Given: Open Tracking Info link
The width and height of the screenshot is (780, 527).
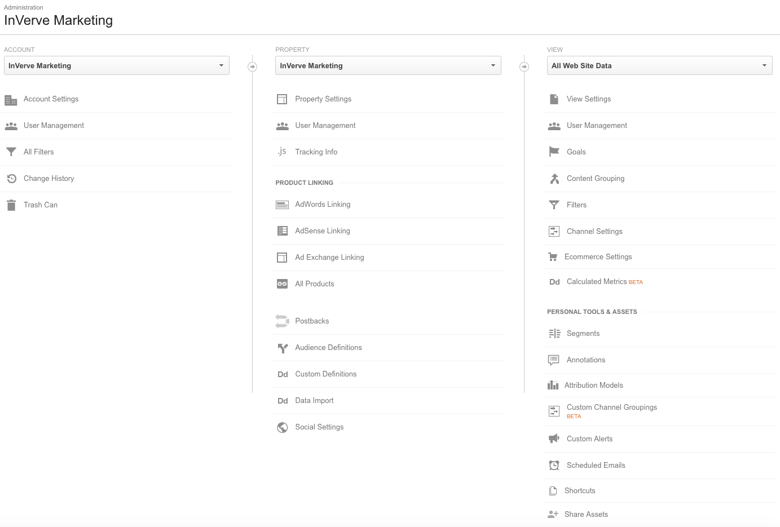Looking at the screenshot, I should coord(316,152).
